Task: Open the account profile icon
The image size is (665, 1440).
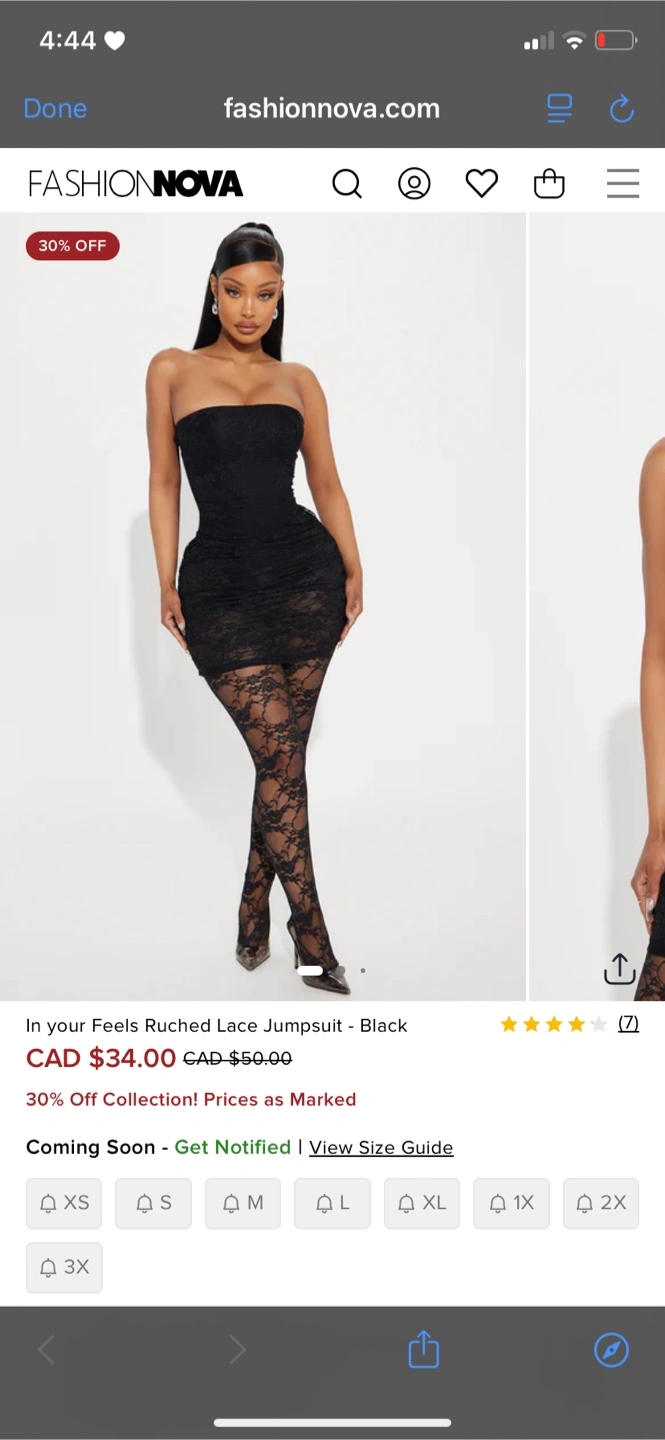Action: (x=414, y=184)
